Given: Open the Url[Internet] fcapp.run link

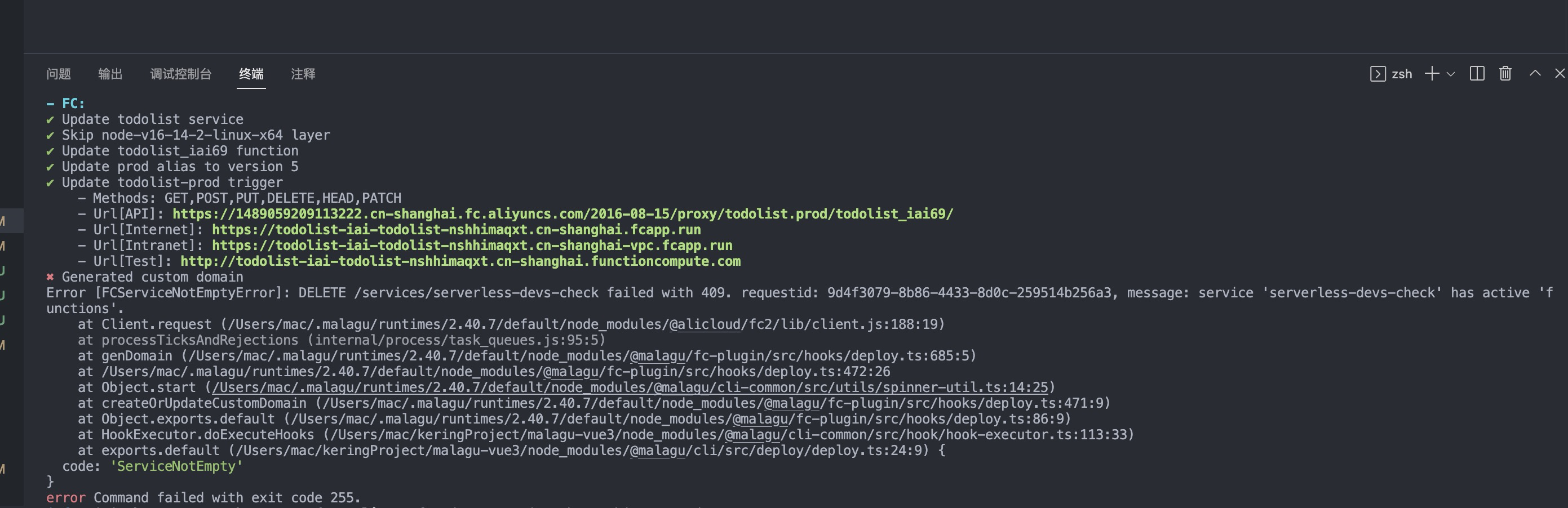Looking at the screenshot, I should (457, 230).
